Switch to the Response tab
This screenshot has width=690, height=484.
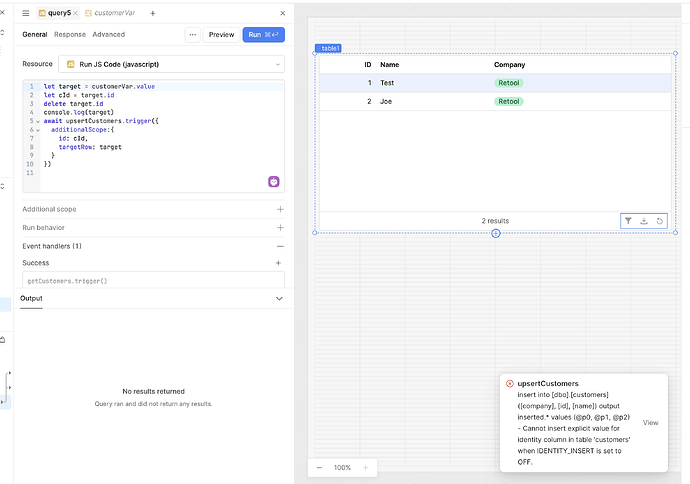click(70, 34)
